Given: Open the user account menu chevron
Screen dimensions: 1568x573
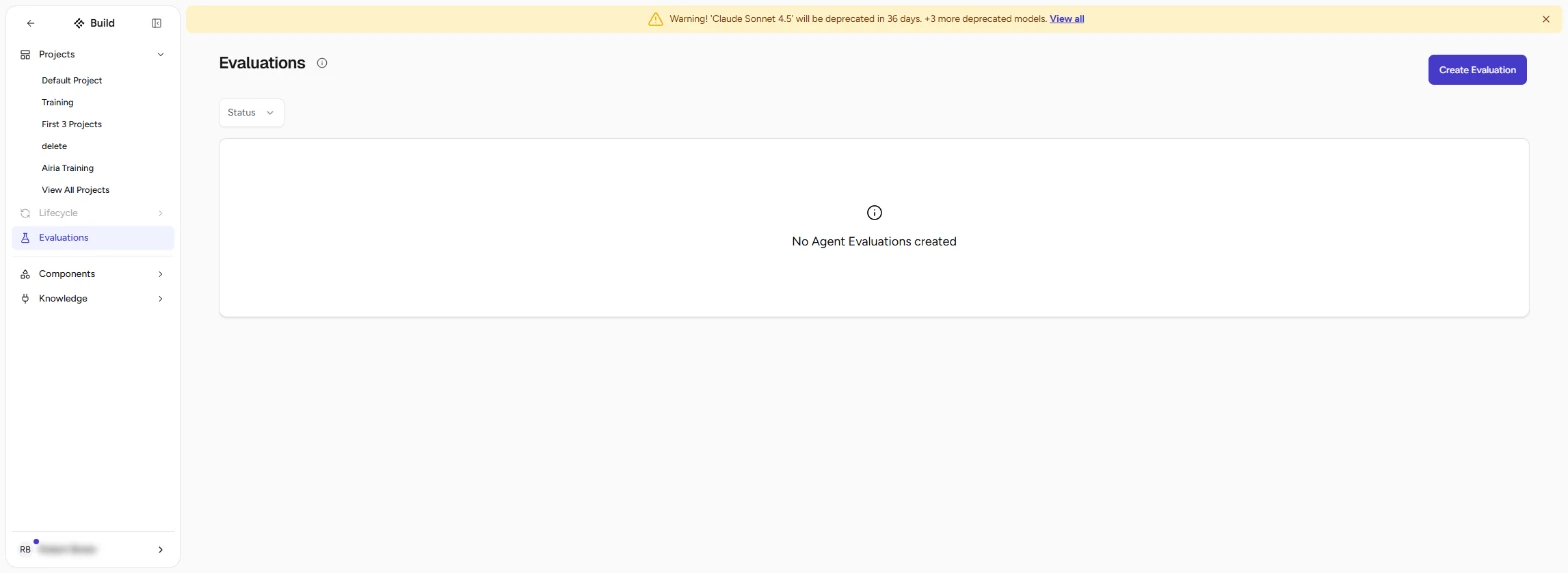Looking at the screenshot, I should 160,550.
